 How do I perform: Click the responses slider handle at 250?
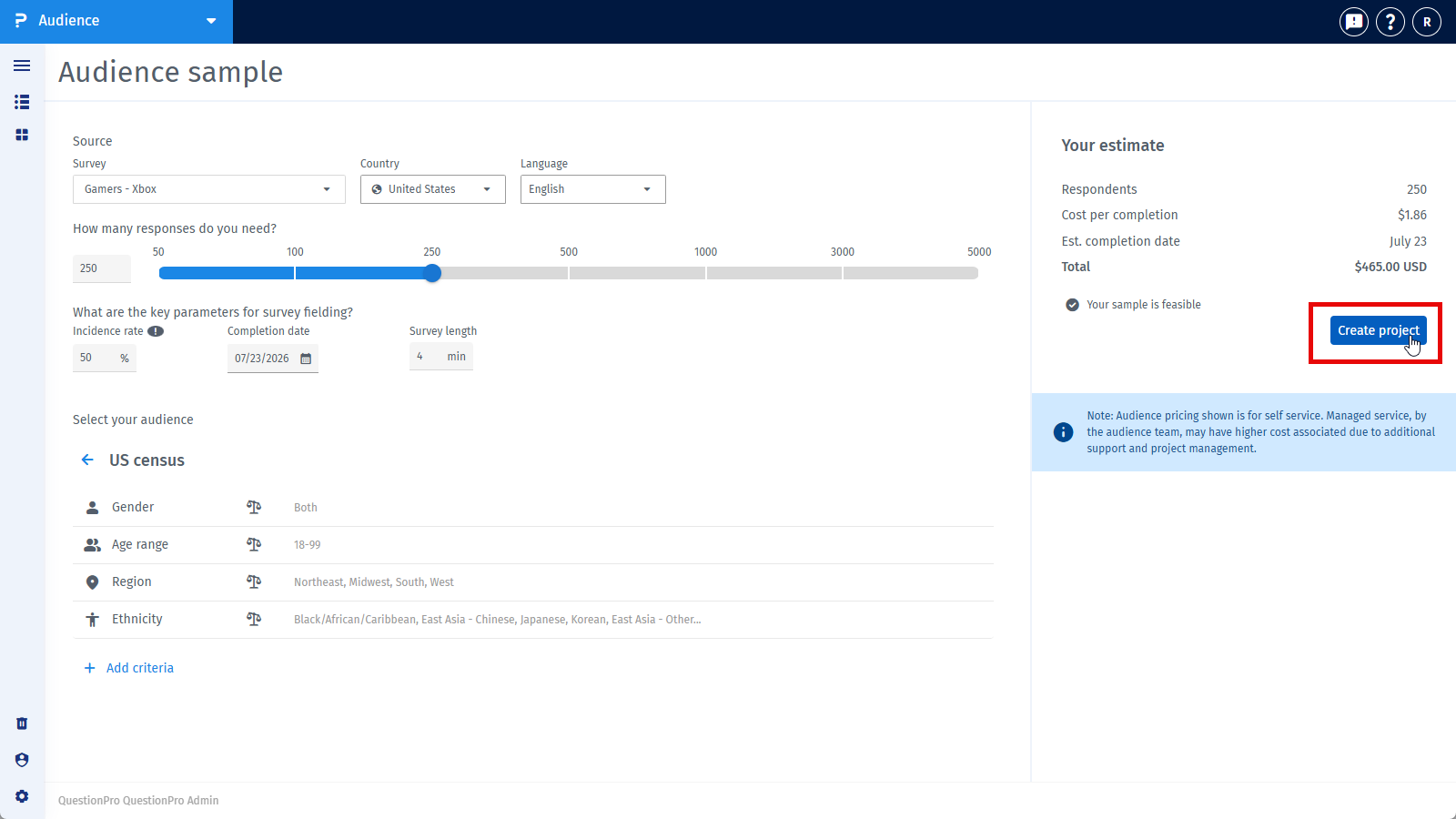[x=432, y=273]
